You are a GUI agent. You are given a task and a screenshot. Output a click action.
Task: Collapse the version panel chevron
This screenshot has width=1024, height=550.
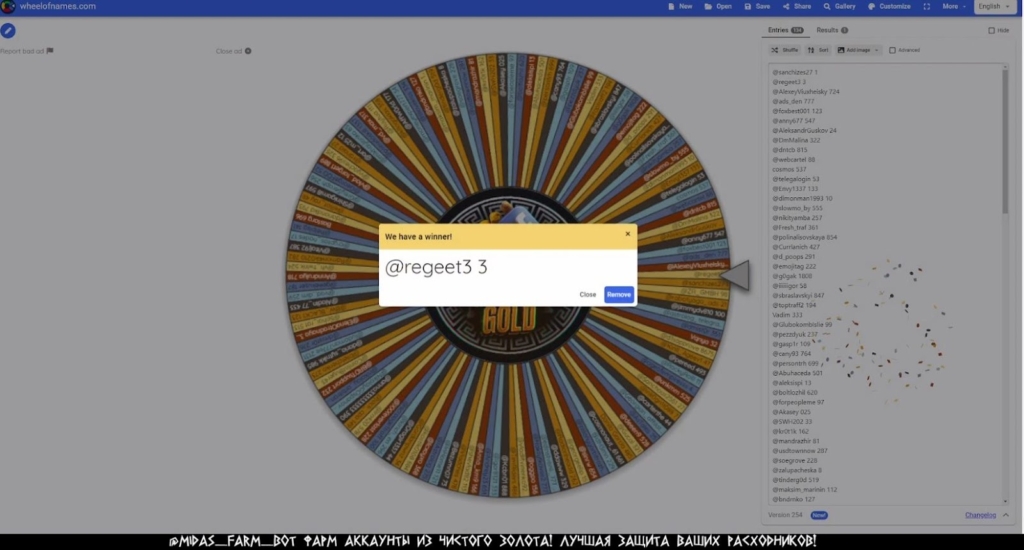1005,515
